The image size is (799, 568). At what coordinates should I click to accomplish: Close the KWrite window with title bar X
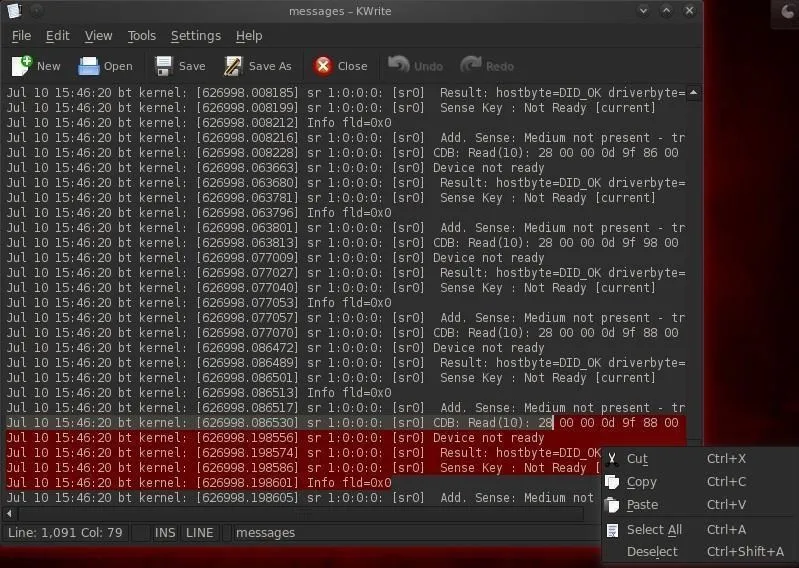pyautogui.click(x=689, y=10)
